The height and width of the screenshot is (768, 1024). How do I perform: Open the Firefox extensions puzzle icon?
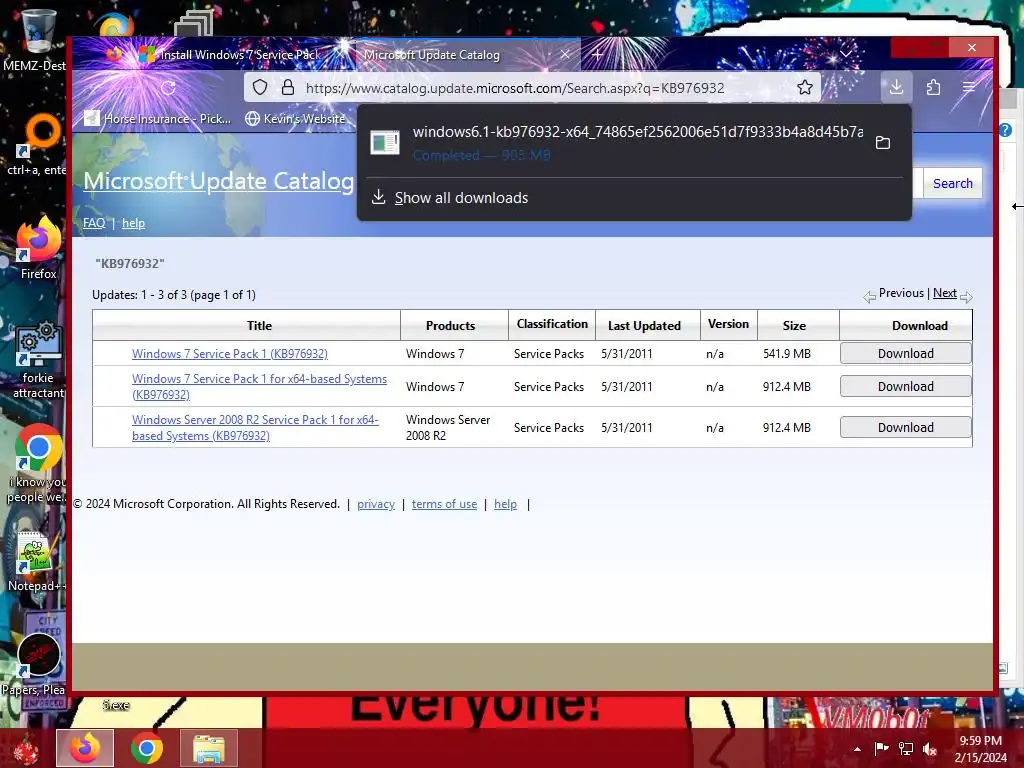[933, 87]
